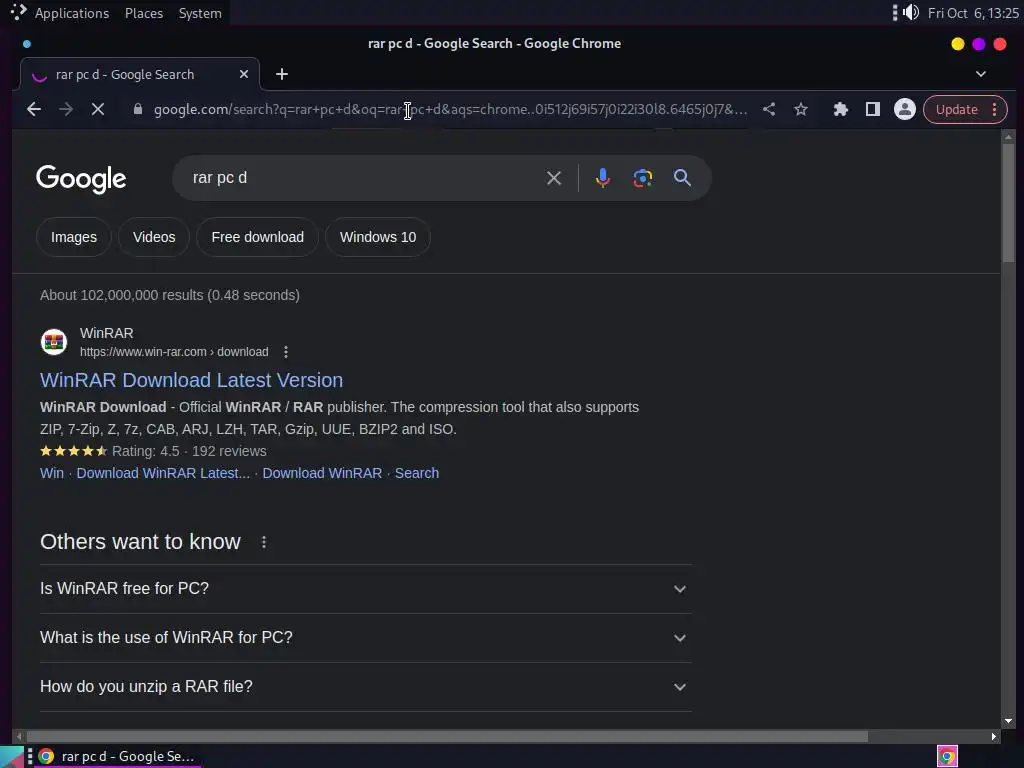The height and width of the screenshot is (768, 1024).
Task: Apply the Free download filter chip
Action: tap(257, 237)
